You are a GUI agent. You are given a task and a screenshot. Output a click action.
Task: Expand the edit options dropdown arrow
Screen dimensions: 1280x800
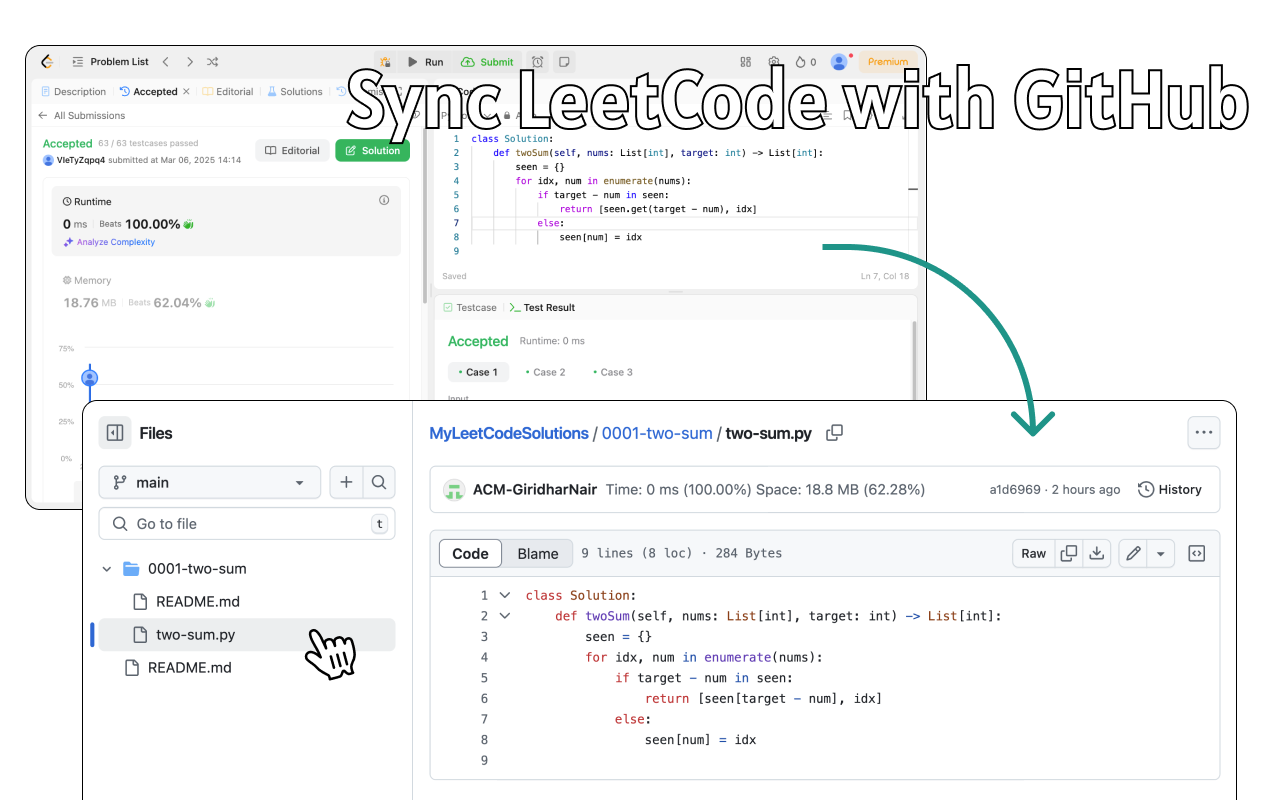pyautogui.click(x=1160, y=553)
